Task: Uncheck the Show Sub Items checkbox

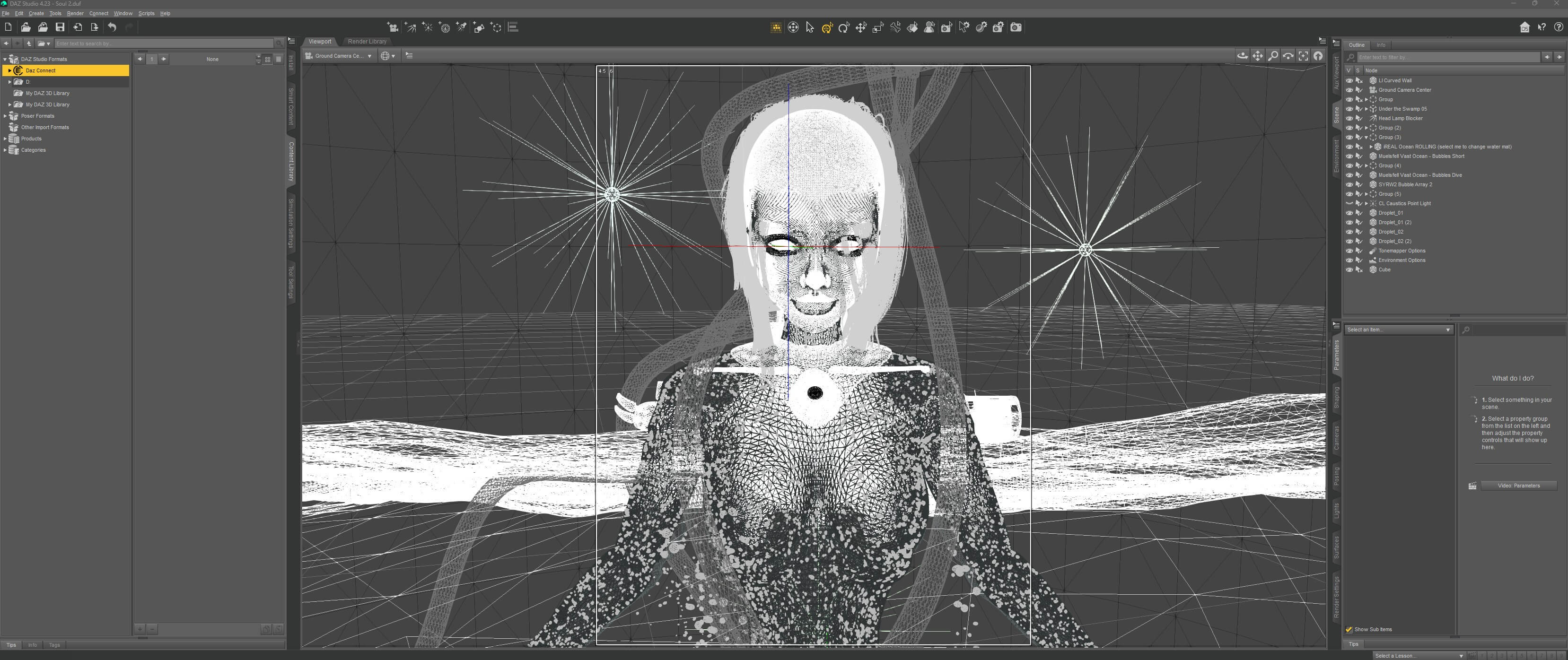Action: (1349, 629)
